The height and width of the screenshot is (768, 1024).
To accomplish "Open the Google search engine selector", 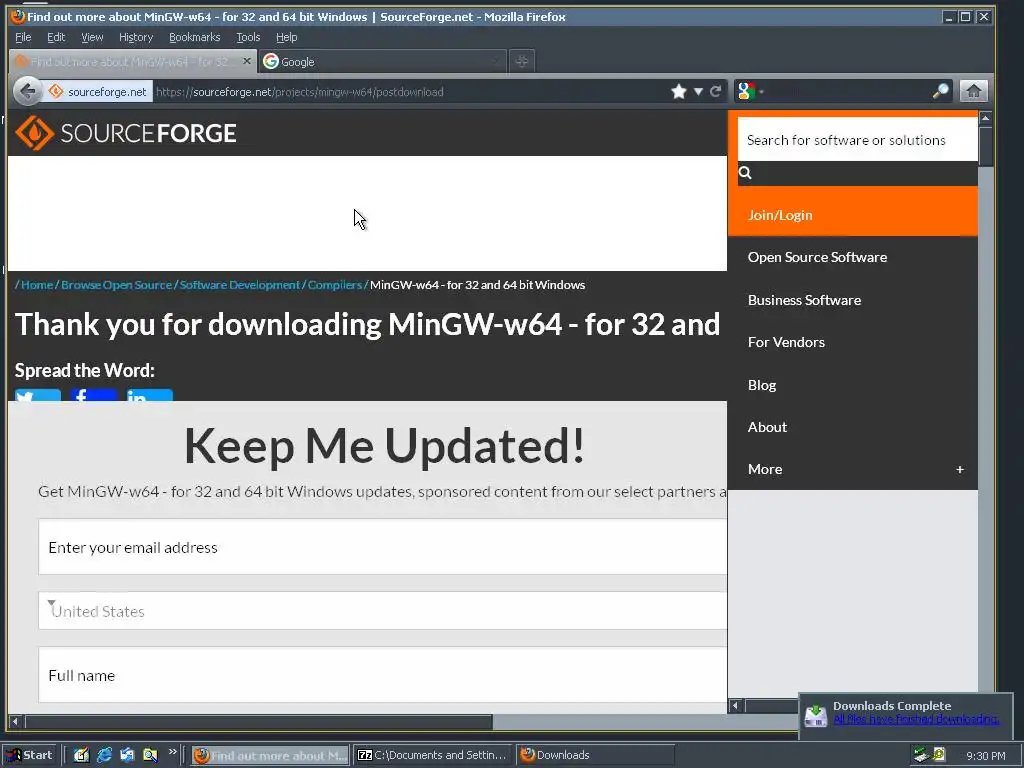I will pyautogui.click(x=750, y=91).
